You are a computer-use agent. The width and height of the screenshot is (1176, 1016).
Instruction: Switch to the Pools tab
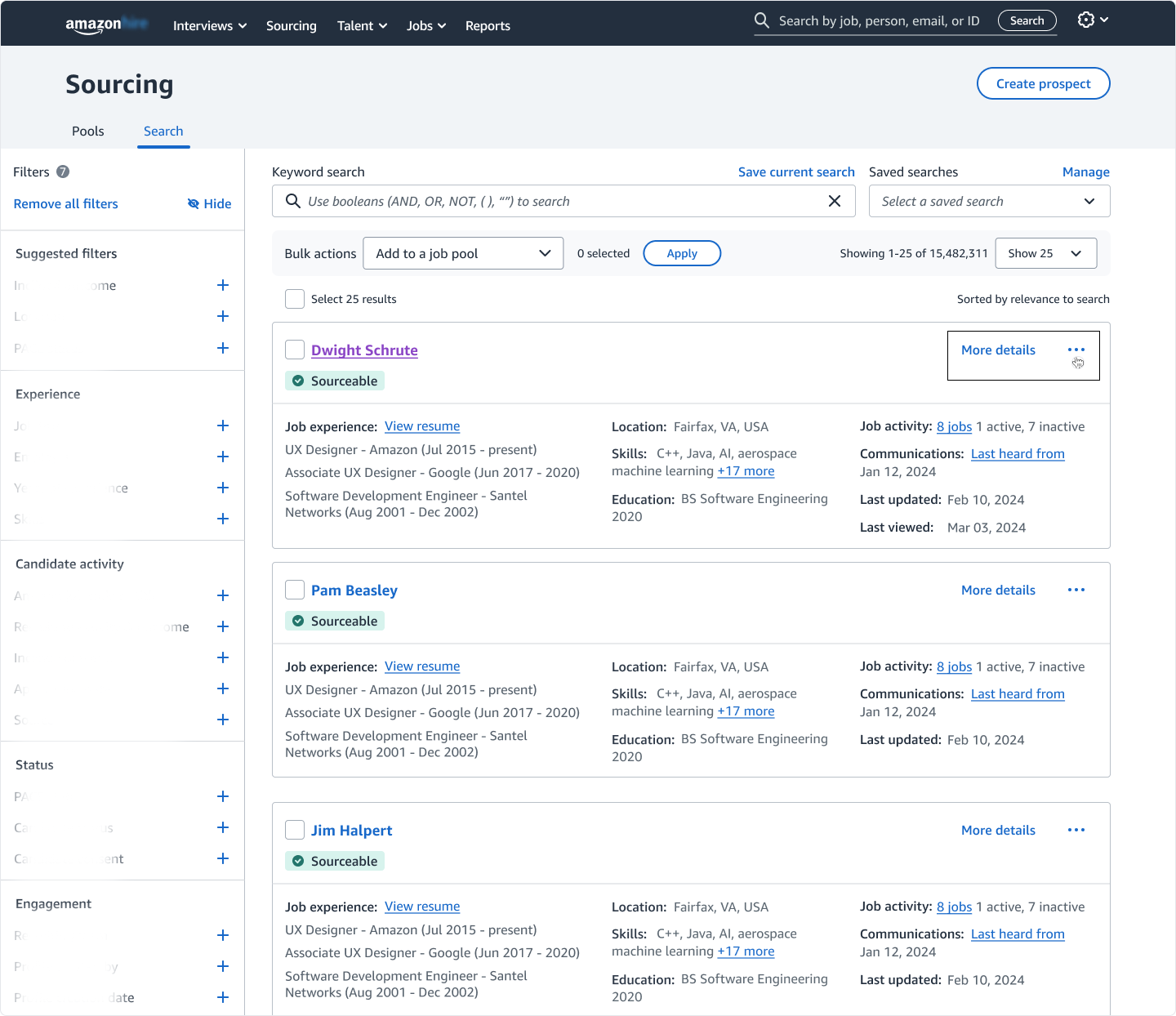click(88, 131)
